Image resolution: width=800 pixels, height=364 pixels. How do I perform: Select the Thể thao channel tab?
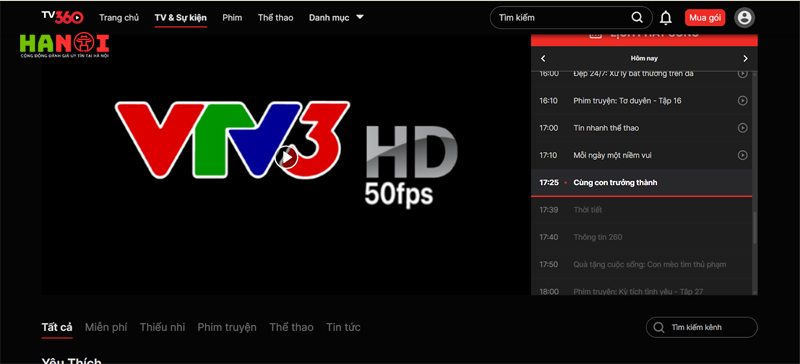[x=291, y=327]
